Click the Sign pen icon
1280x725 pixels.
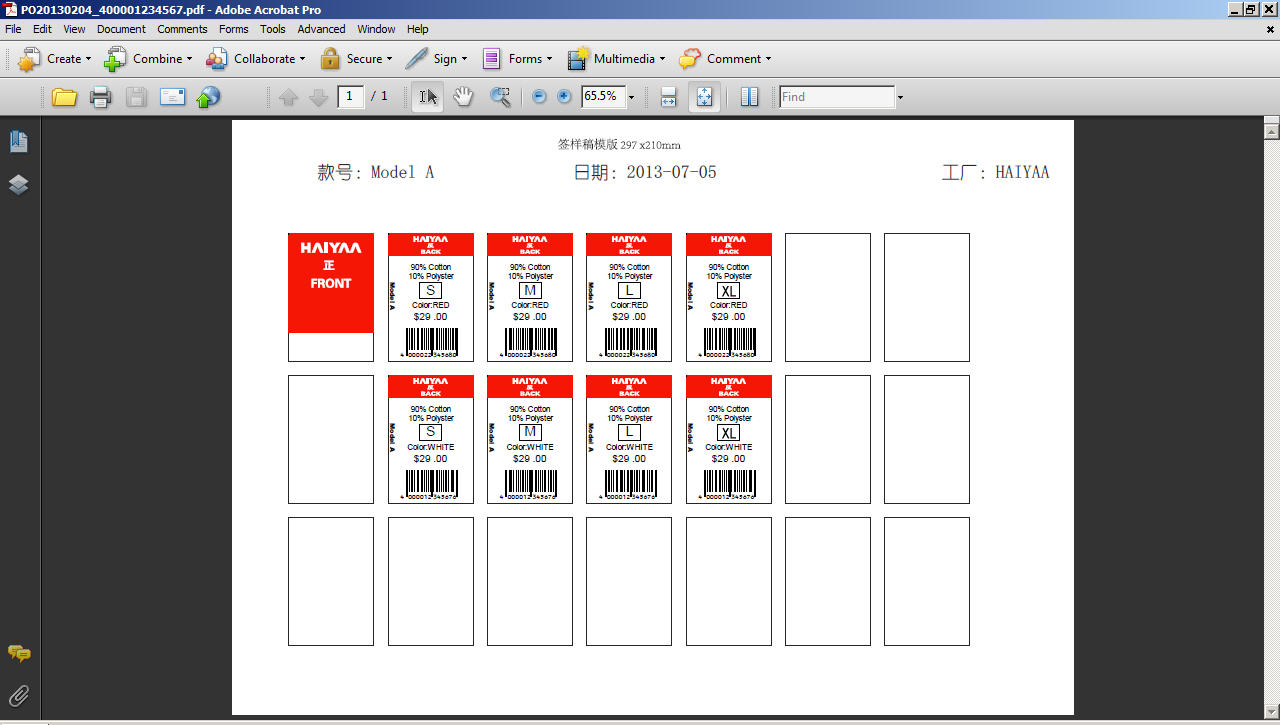pos(417,59)
